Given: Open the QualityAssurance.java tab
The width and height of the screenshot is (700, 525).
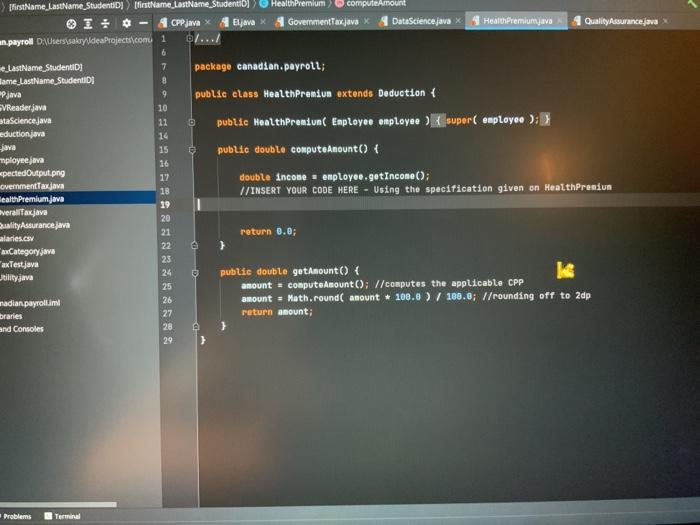Looking at the screenshot, I should tap(621, 21).
